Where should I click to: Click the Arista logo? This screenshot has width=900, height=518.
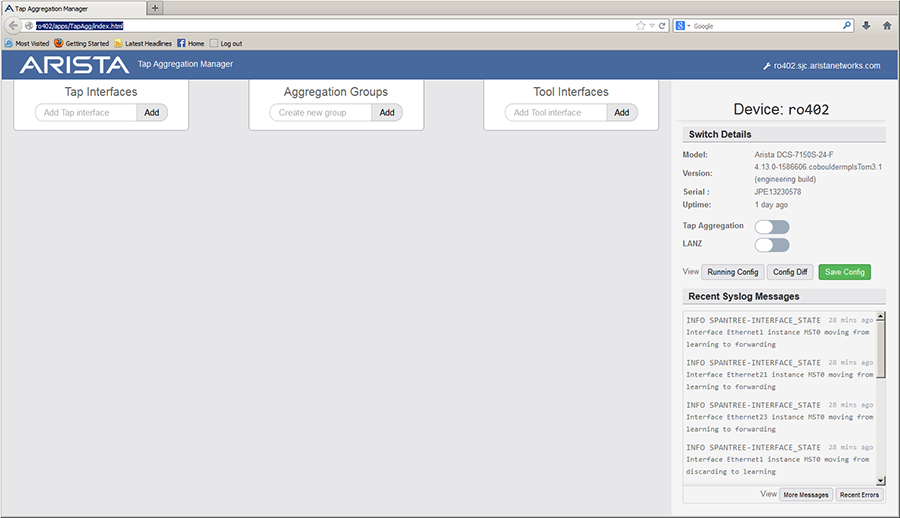click(74, 65)
